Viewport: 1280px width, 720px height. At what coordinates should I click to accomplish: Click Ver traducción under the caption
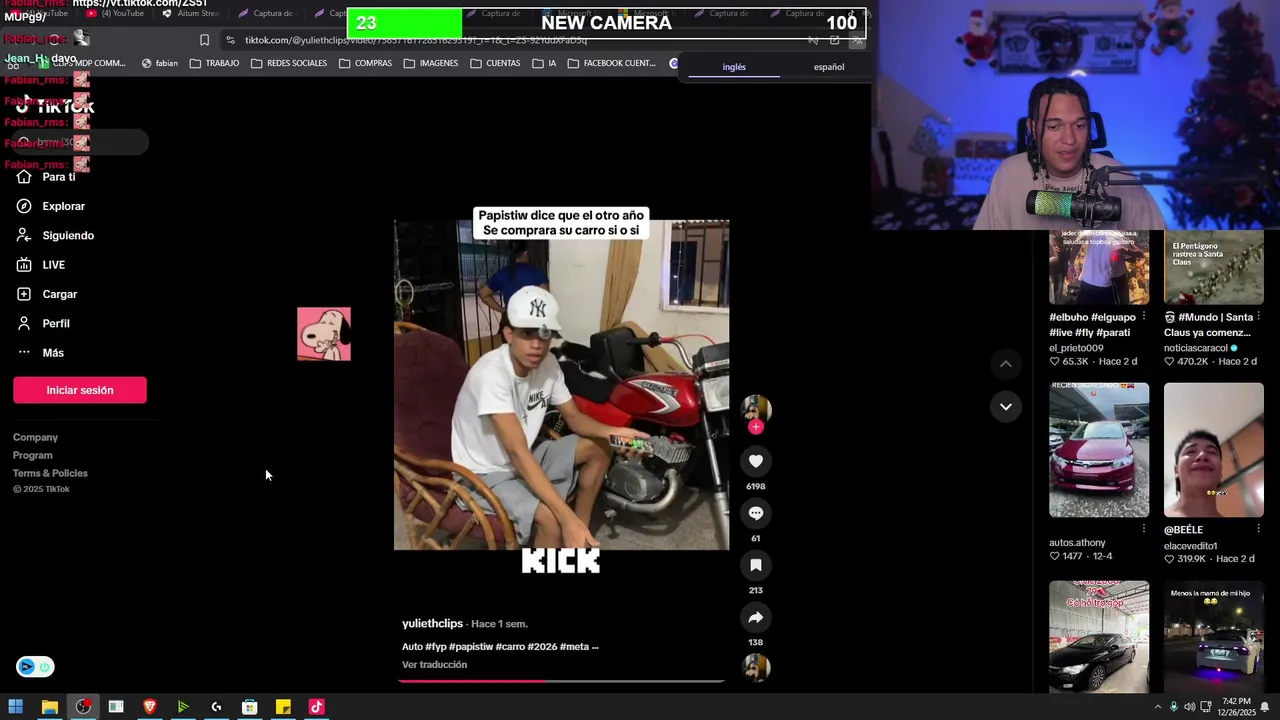point(434,665)
